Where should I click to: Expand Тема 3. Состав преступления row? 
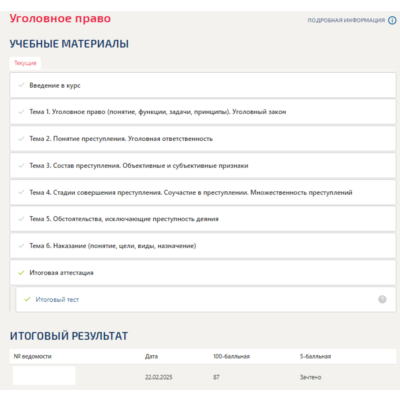point(203,166)
